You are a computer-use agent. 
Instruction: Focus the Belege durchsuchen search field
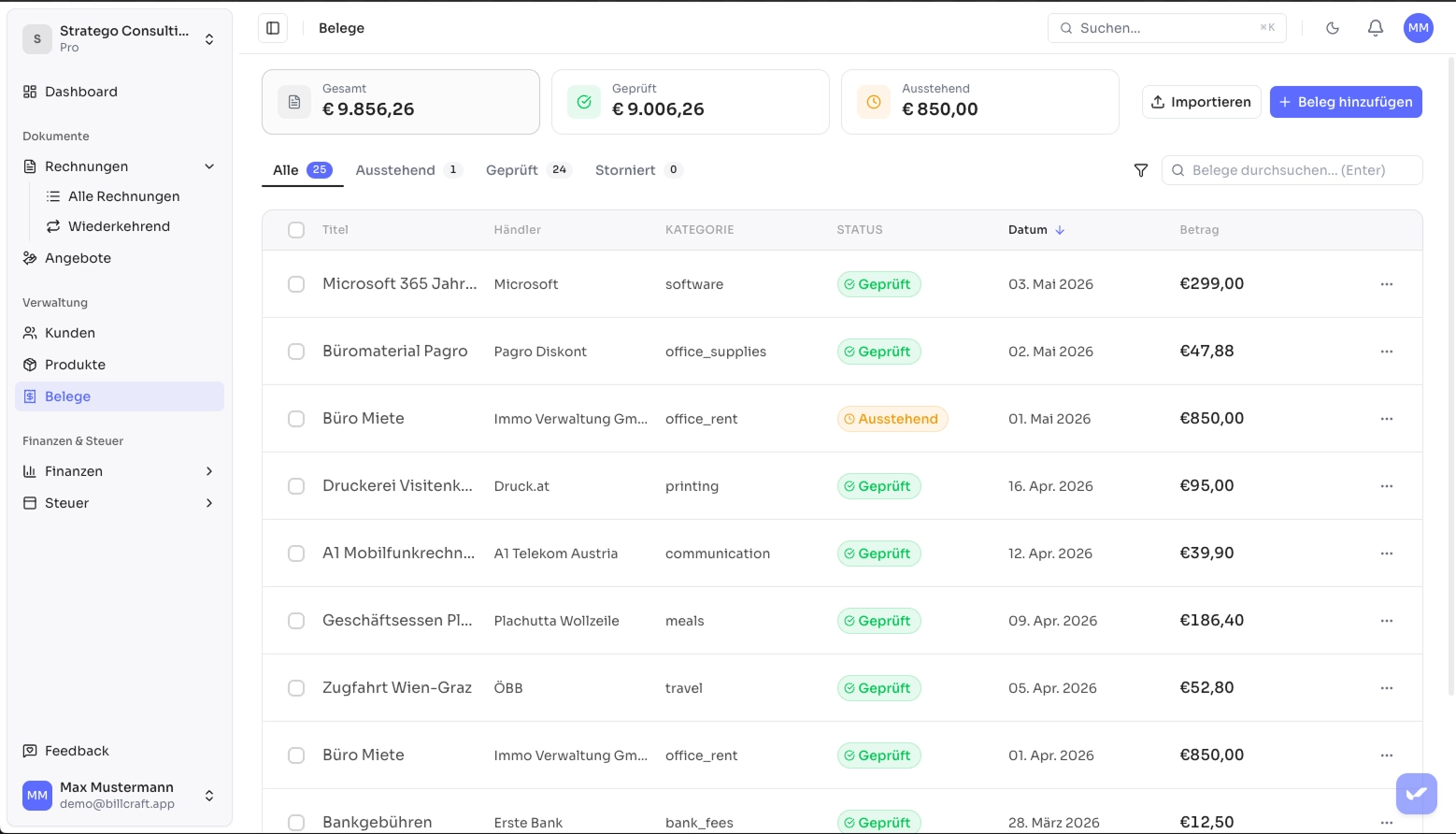click(1292, 170)
